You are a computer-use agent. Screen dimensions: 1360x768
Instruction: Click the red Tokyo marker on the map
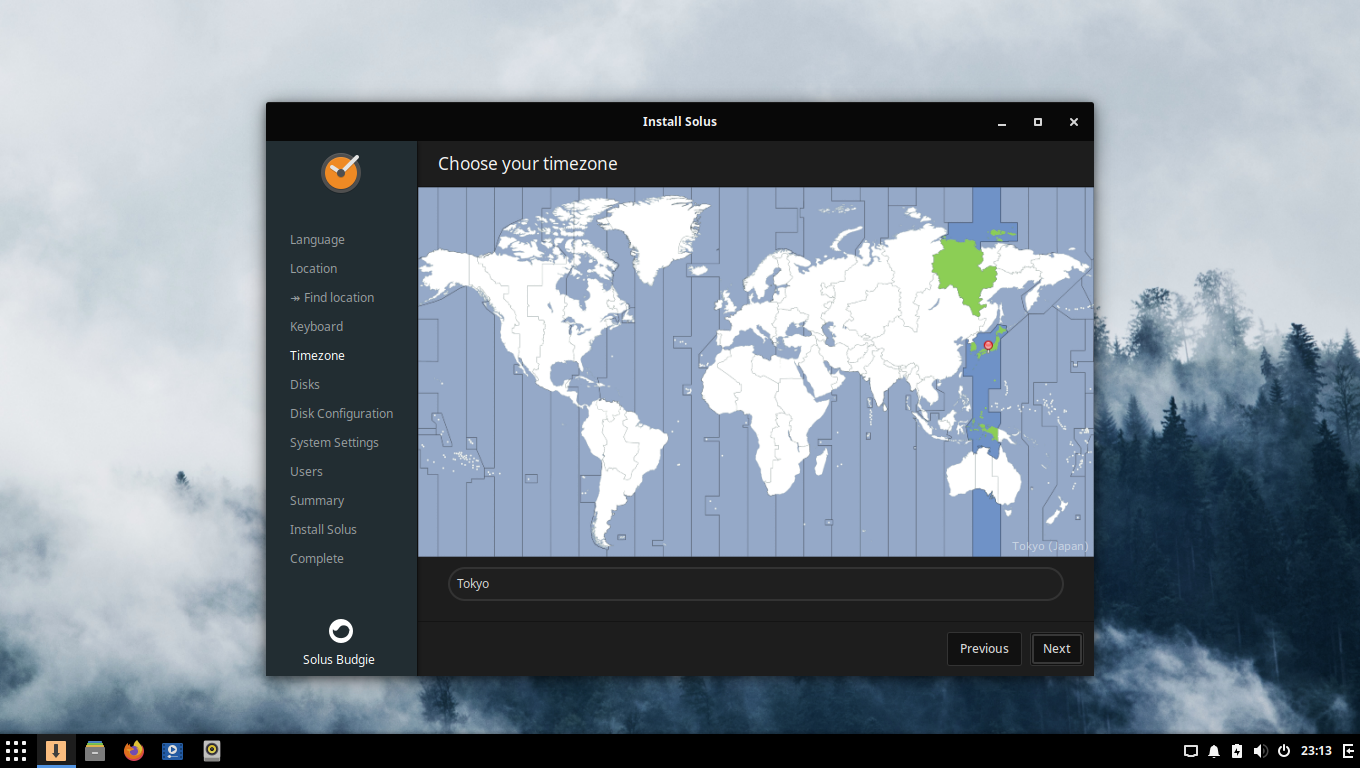coord(988,345)
